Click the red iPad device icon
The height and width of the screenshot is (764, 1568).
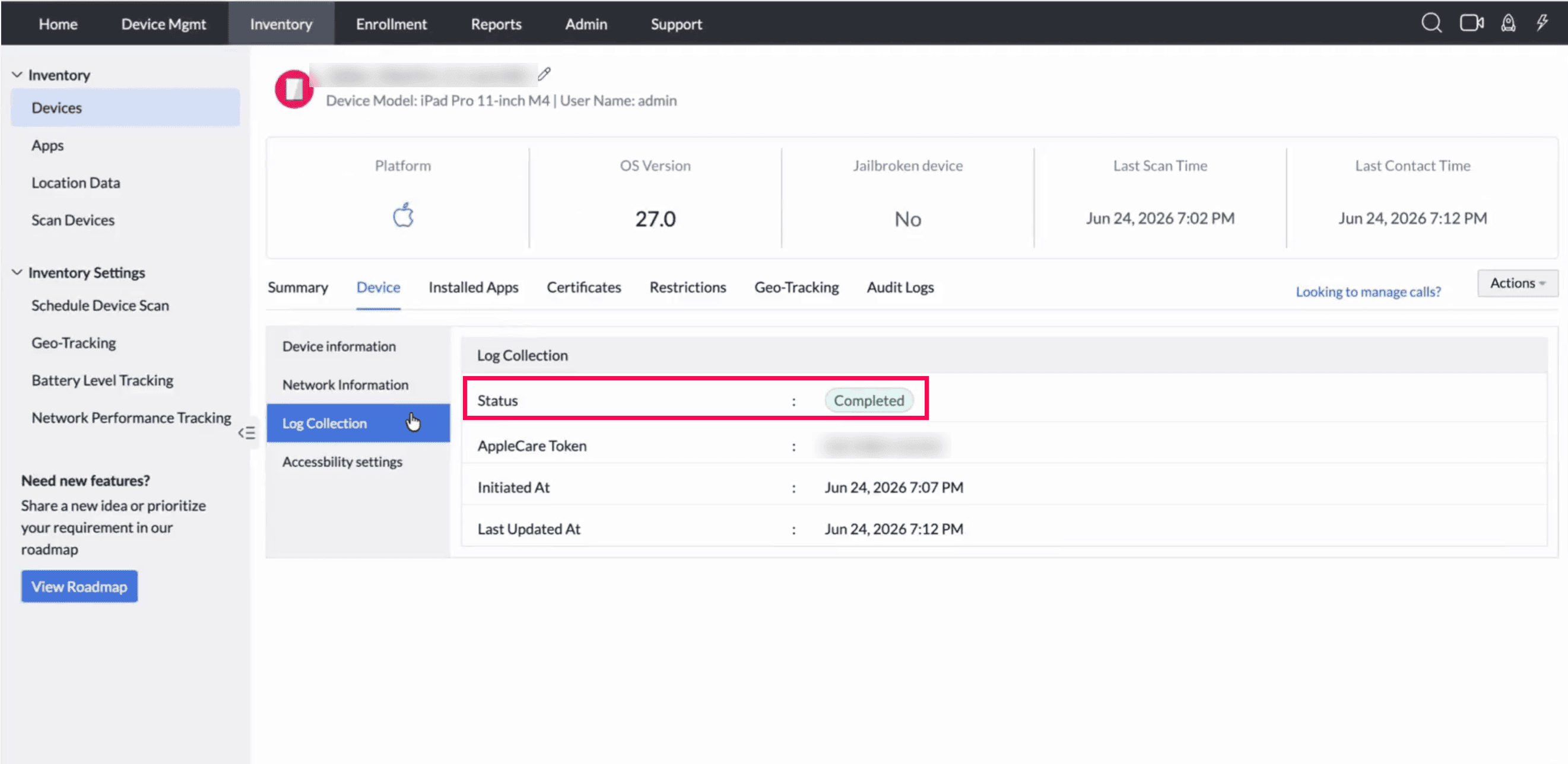point(293,89)
